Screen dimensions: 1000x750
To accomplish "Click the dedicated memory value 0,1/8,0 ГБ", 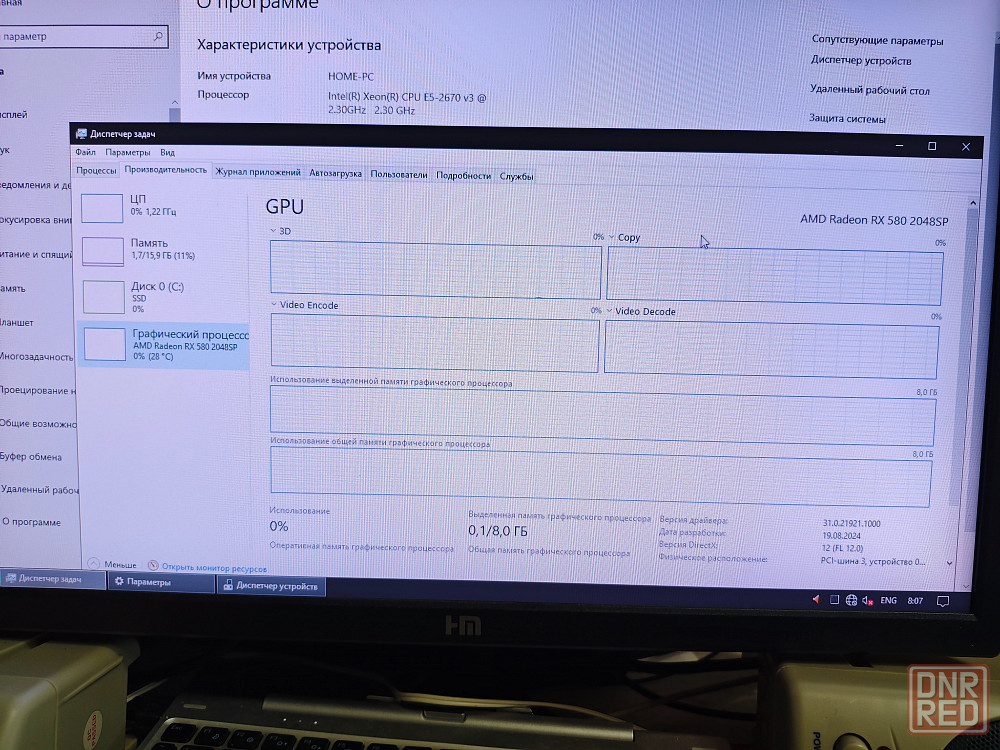I will pyautogui.click(x=497, y=531).
